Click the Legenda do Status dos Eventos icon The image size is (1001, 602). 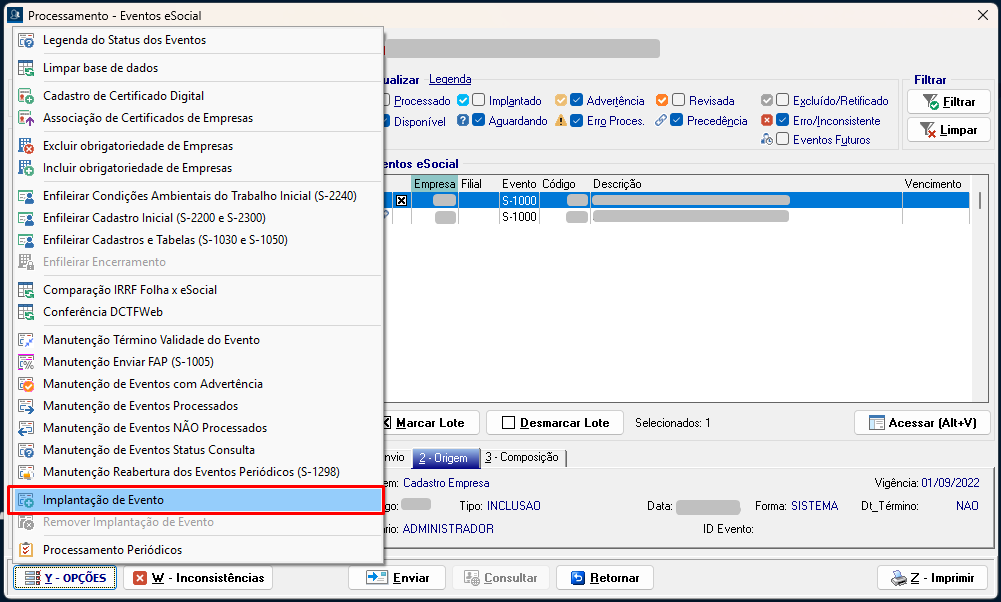click(x=26, y=40)
